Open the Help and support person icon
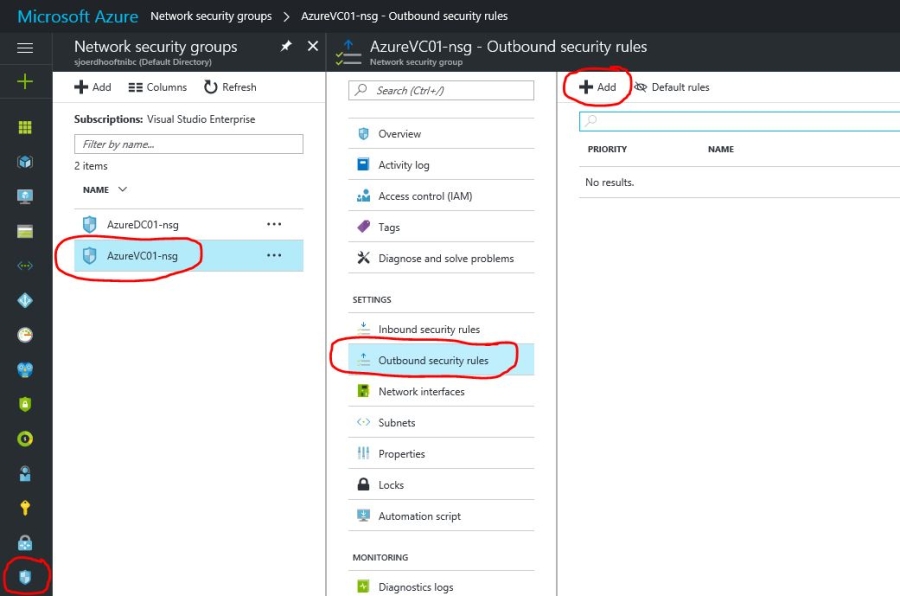 (x=25, y=474)
